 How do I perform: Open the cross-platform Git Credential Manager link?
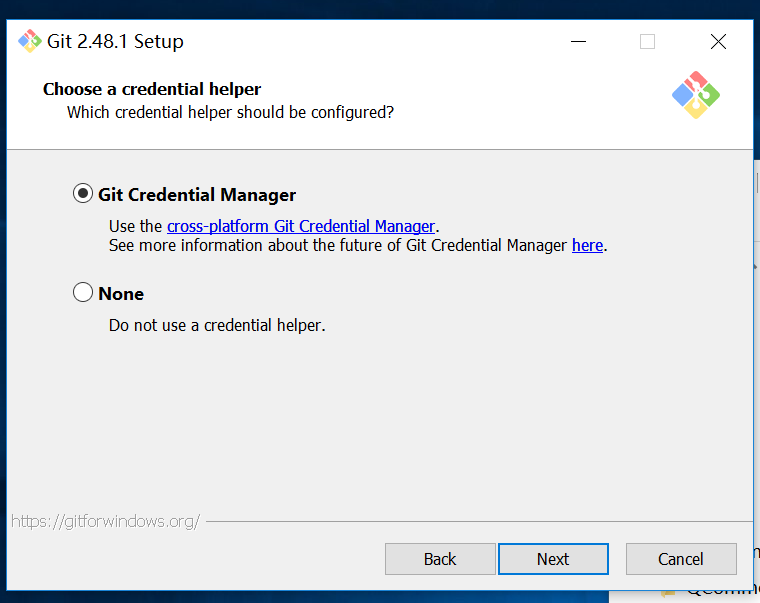click(x=301, y=226)
